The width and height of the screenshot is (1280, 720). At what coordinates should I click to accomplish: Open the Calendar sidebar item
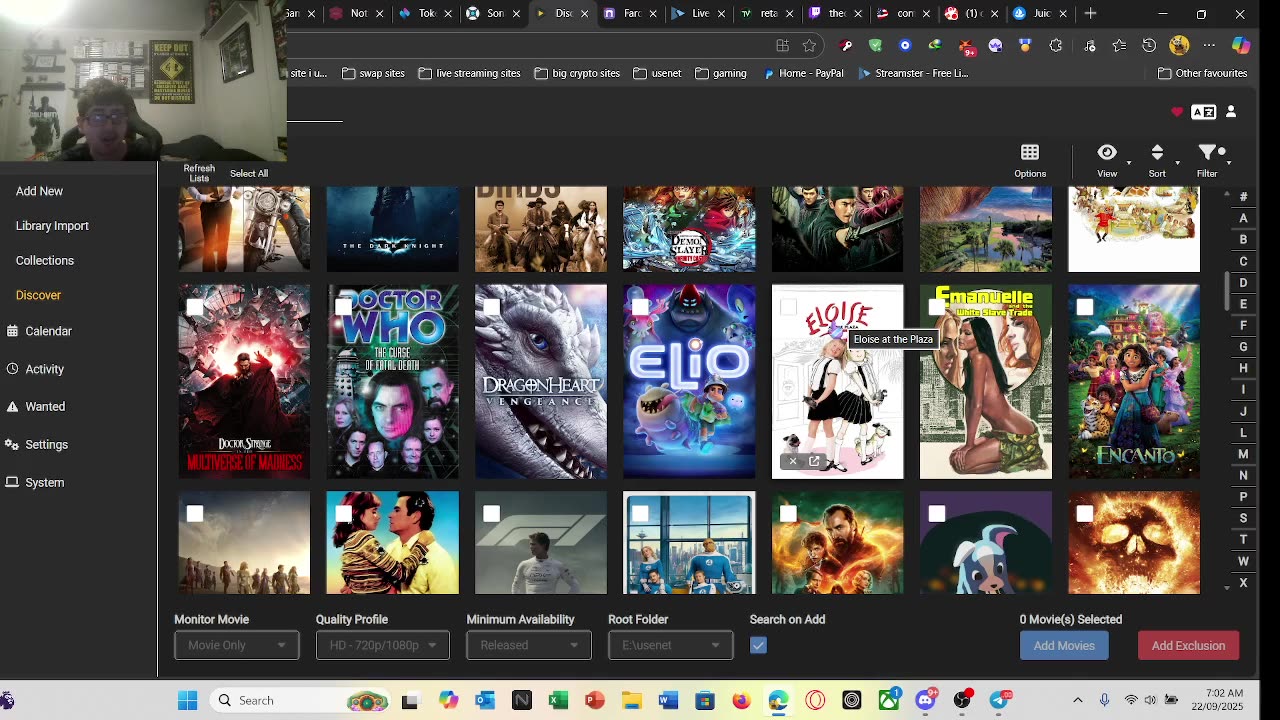point(48,331)
